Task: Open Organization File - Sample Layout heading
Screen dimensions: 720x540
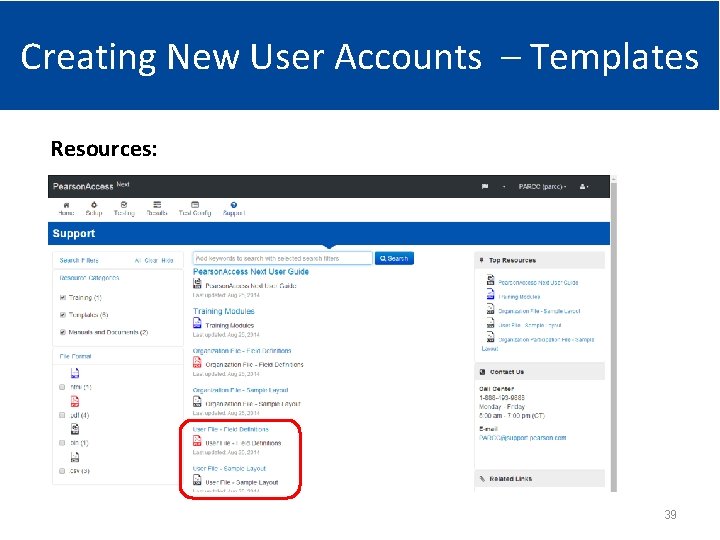Action: 241,390
